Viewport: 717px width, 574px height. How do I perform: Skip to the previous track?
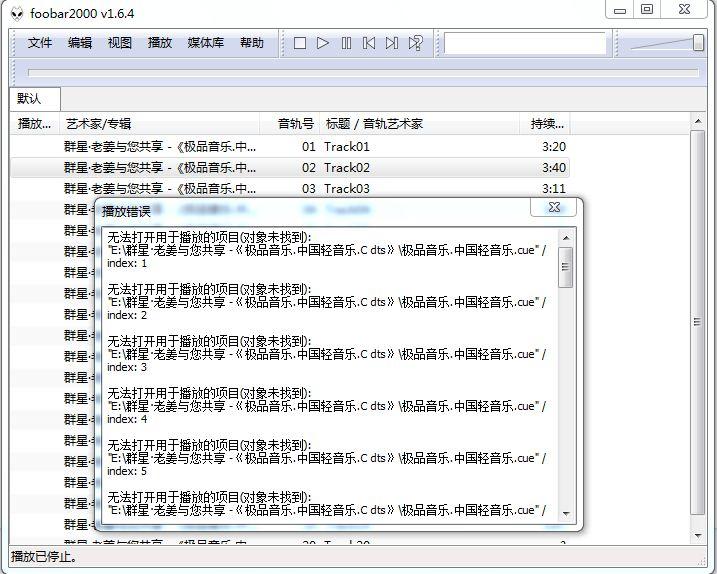(x=369, y=43)
